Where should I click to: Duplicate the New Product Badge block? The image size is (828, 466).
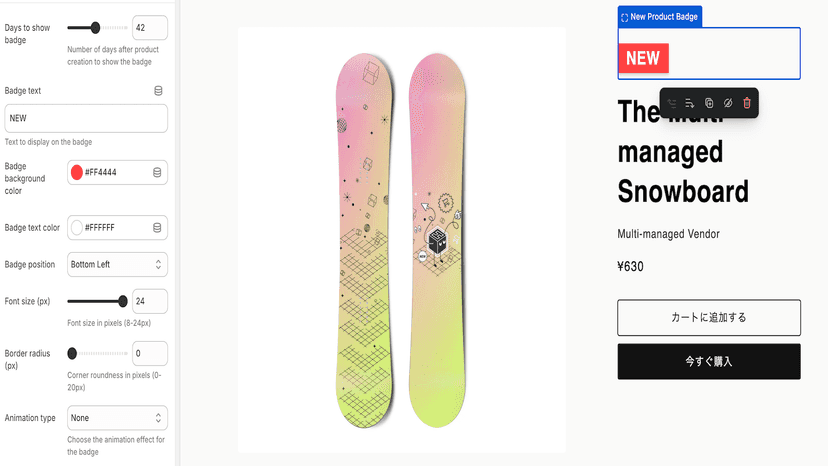709,103
